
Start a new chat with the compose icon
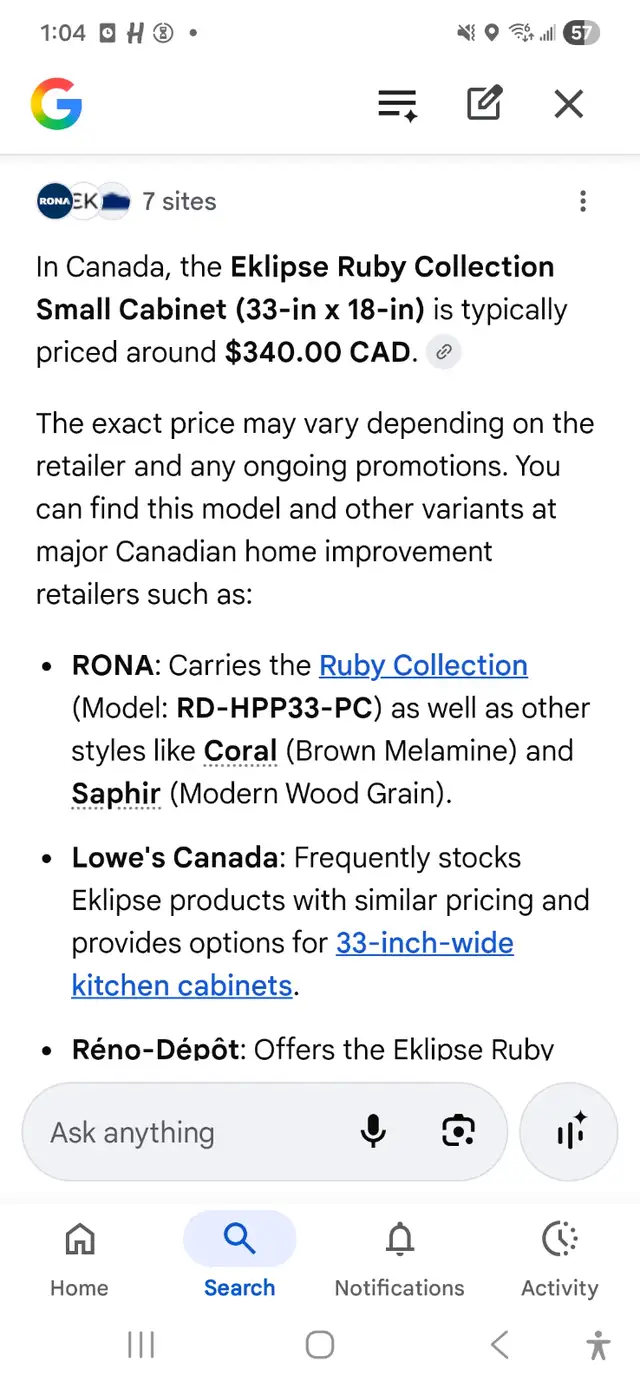(x=484, y=104)
